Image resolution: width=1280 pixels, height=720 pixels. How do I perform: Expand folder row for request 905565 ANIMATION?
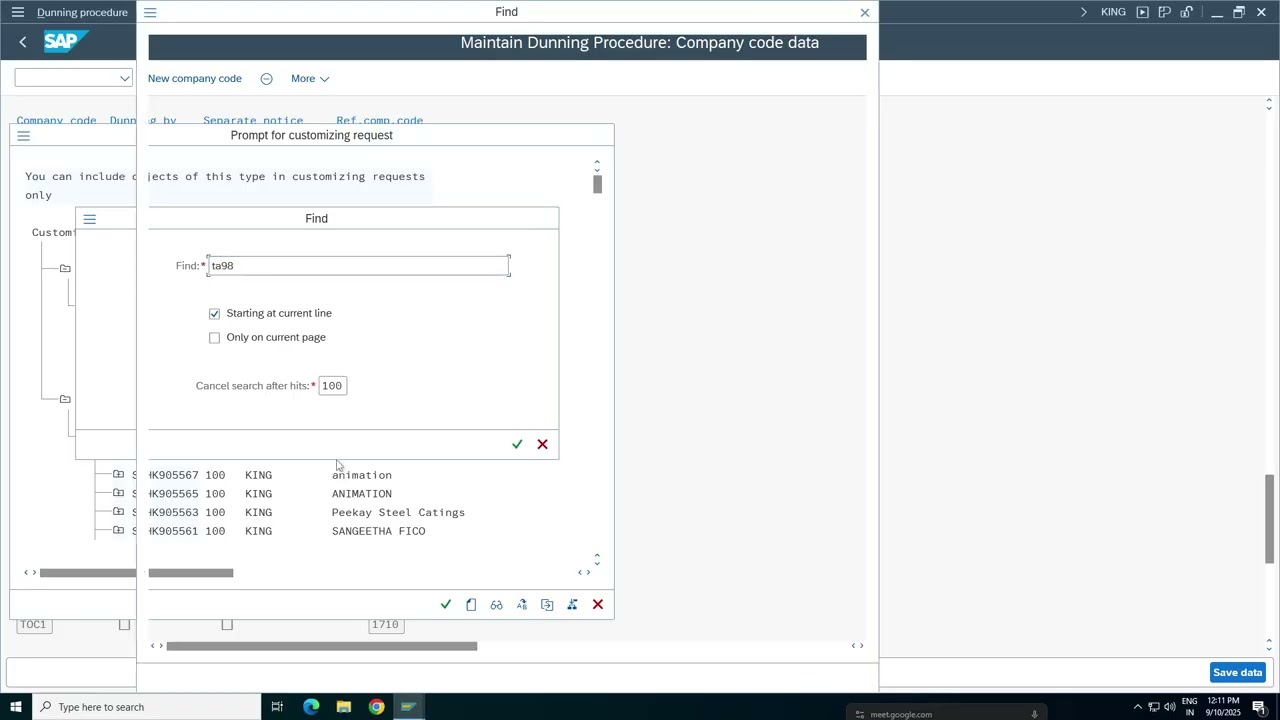118,493
